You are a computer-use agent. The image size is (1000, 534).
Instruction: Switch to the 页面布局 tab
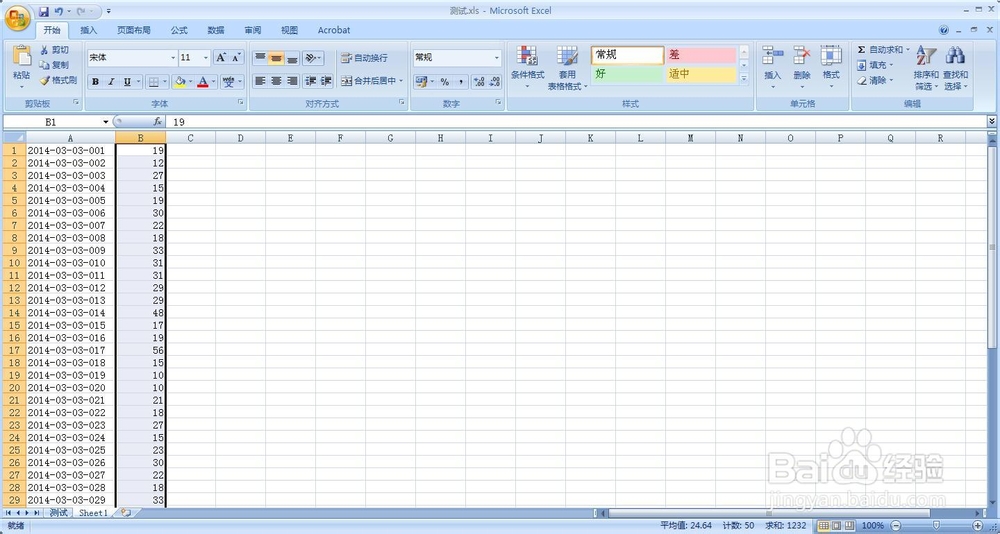click(134, 30)
